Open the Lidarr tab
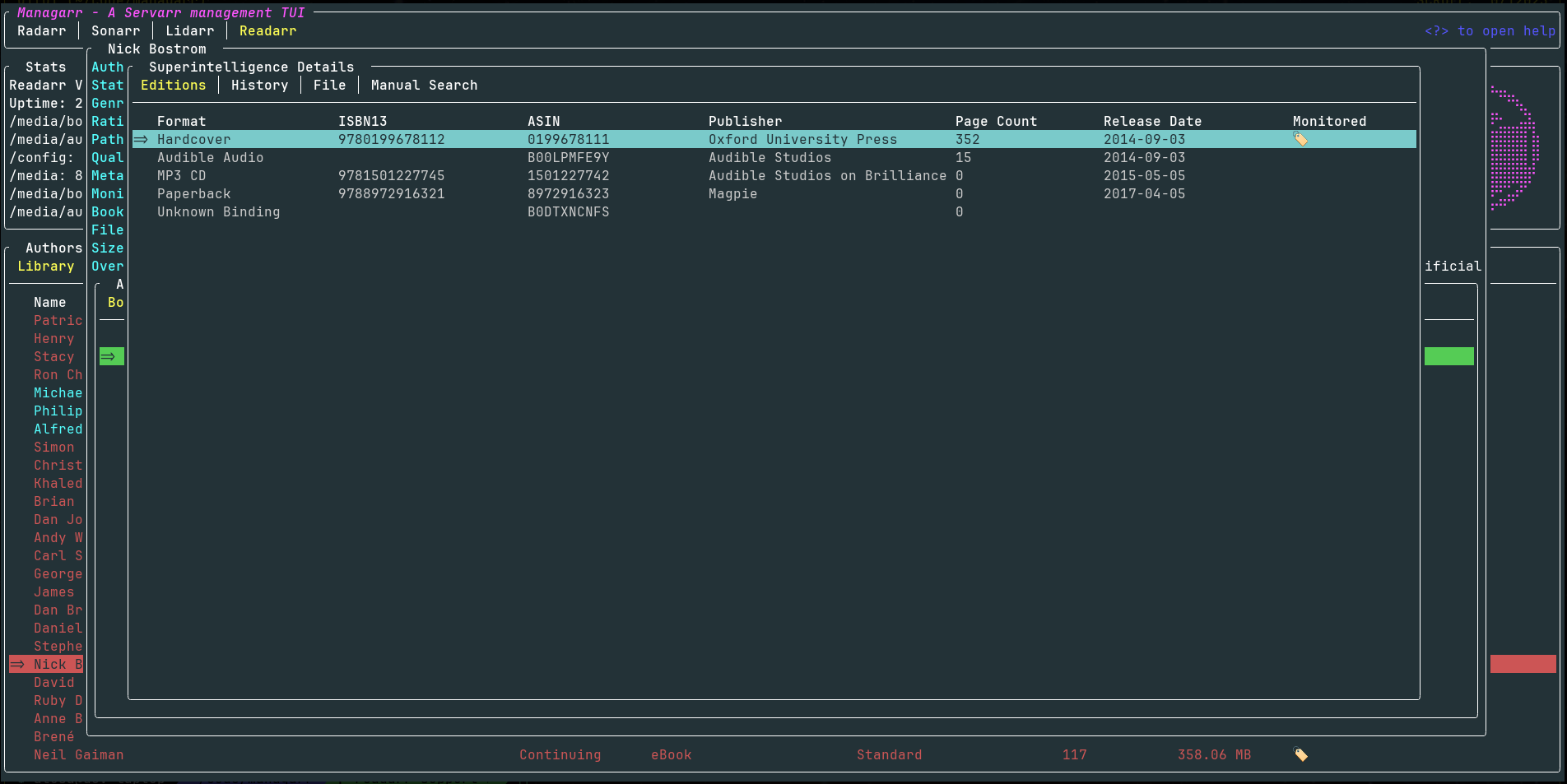Screen dimensions: 1567x784 (x=189, y=30)
